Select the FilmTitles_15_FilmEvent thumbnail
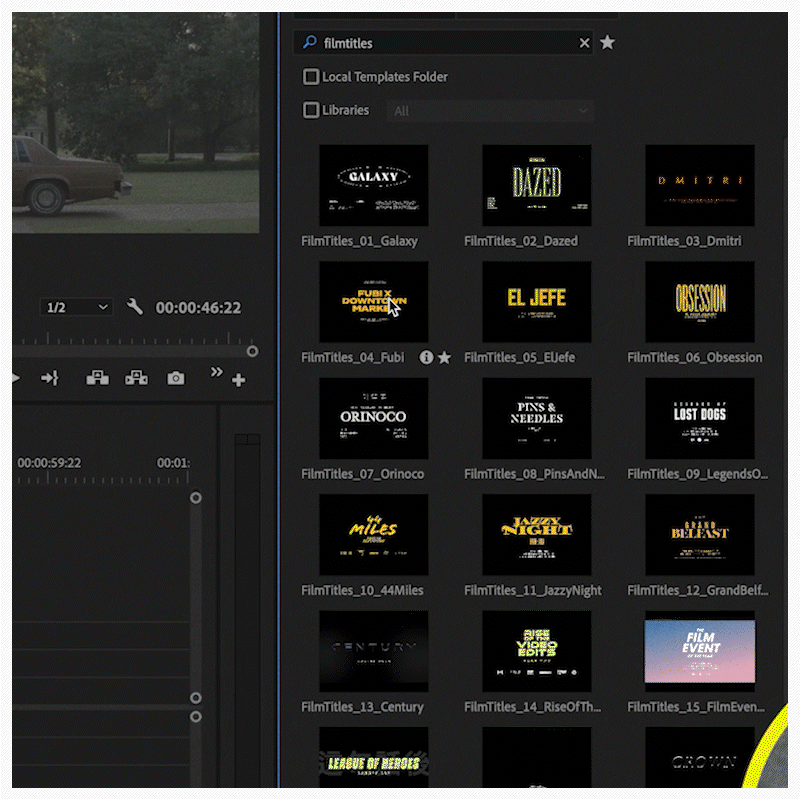Screen dimensions: 800x800 (x=699, y=651)
